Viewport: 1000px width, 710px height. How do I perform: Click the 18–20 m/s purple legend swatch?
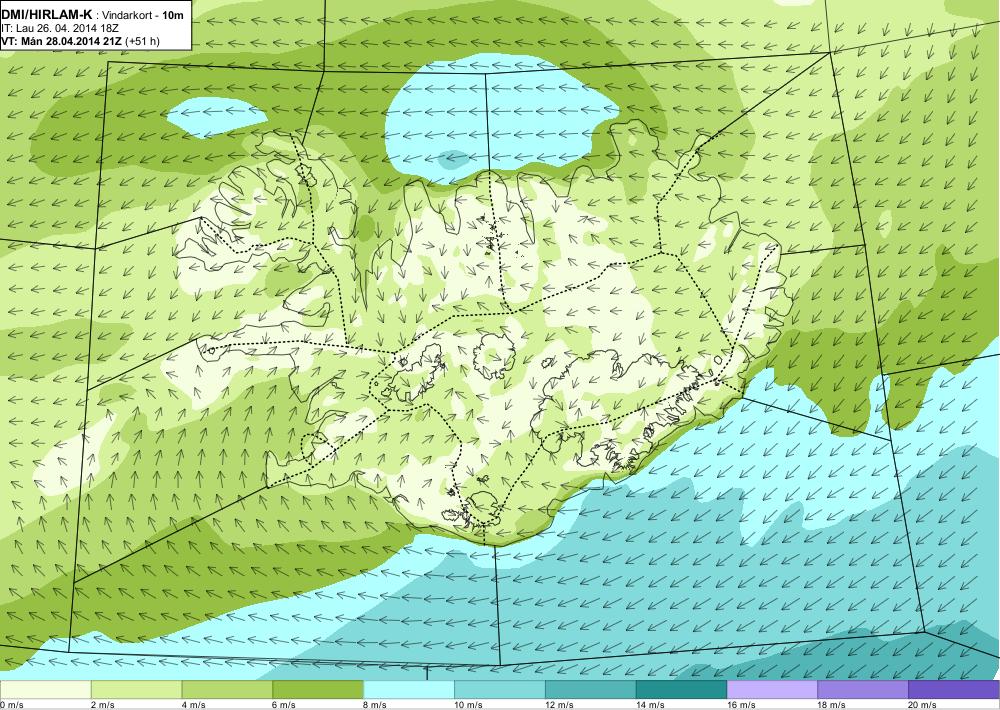pyautogui.click(x=863, y=690)
